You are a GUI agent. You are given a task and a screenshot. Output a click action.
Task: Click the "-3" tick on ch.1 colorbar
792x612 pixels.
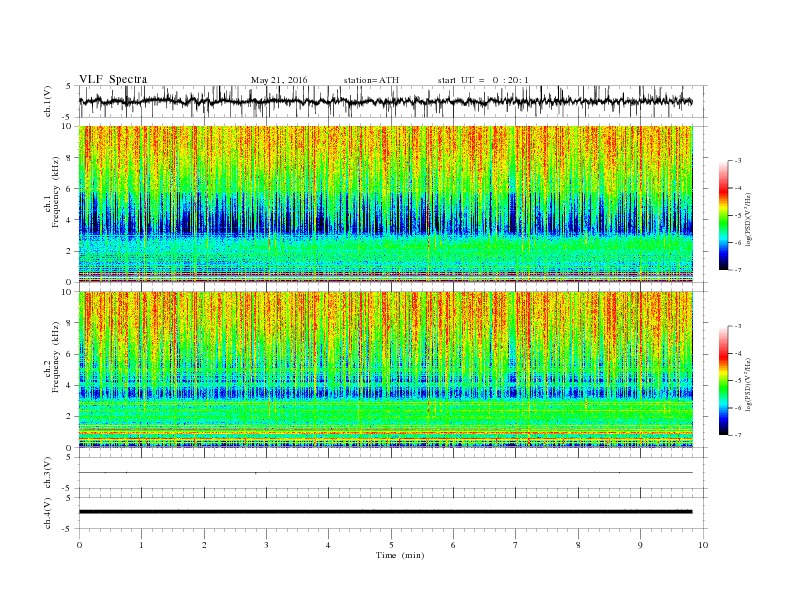click(737, 161)
